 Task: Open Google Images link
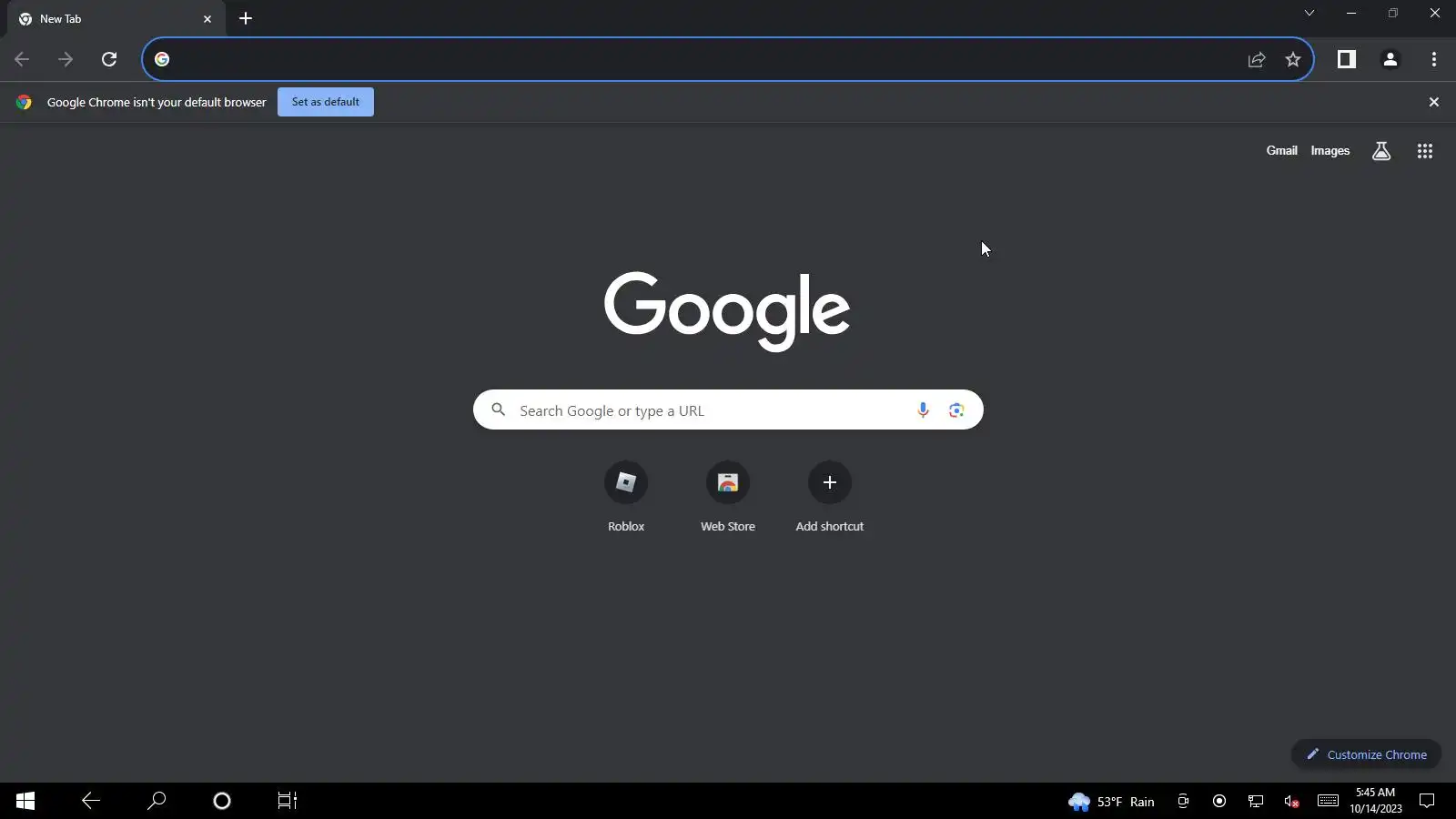click(x=1330, y=151)
